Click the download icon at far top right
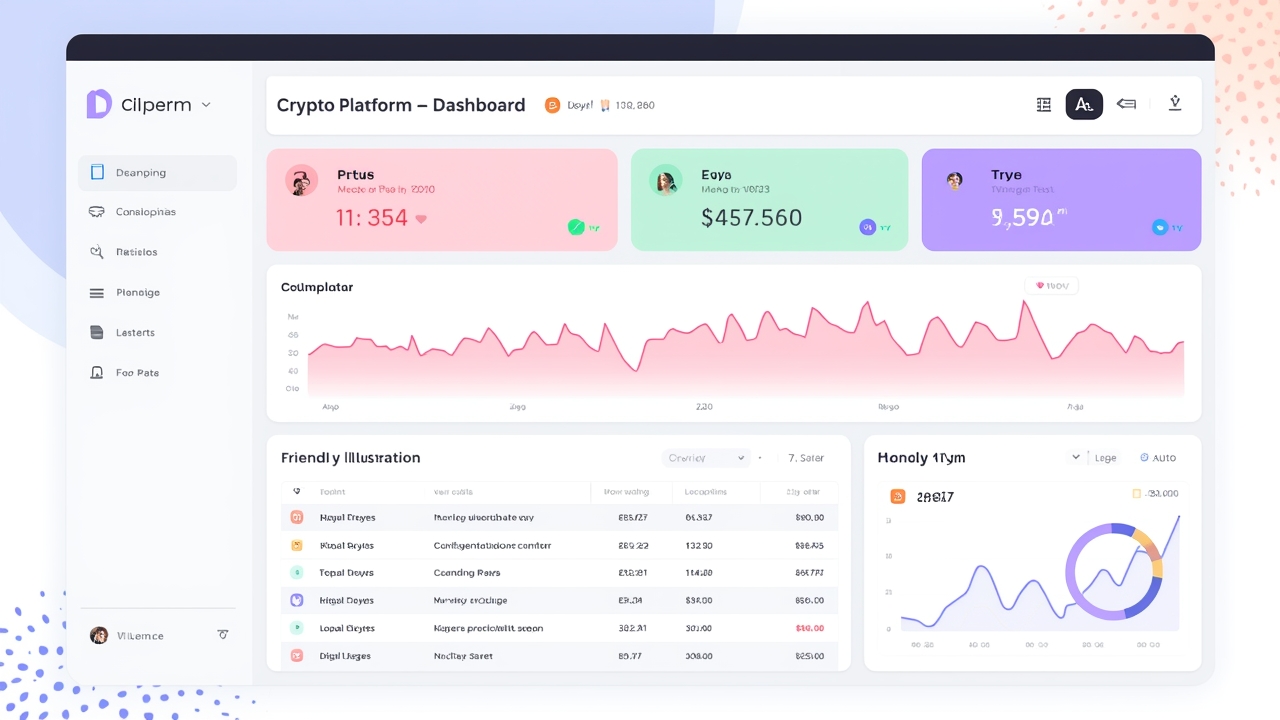Viewport: 1280px width, 720px height. click(x=1175, y=104)
